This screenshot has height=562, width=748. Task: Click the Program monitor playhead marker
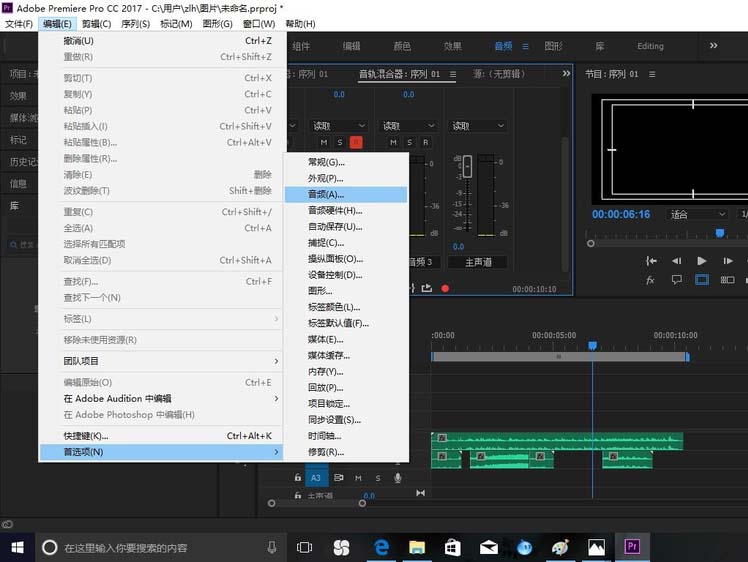pyautogui.click(x=720, y=233)
